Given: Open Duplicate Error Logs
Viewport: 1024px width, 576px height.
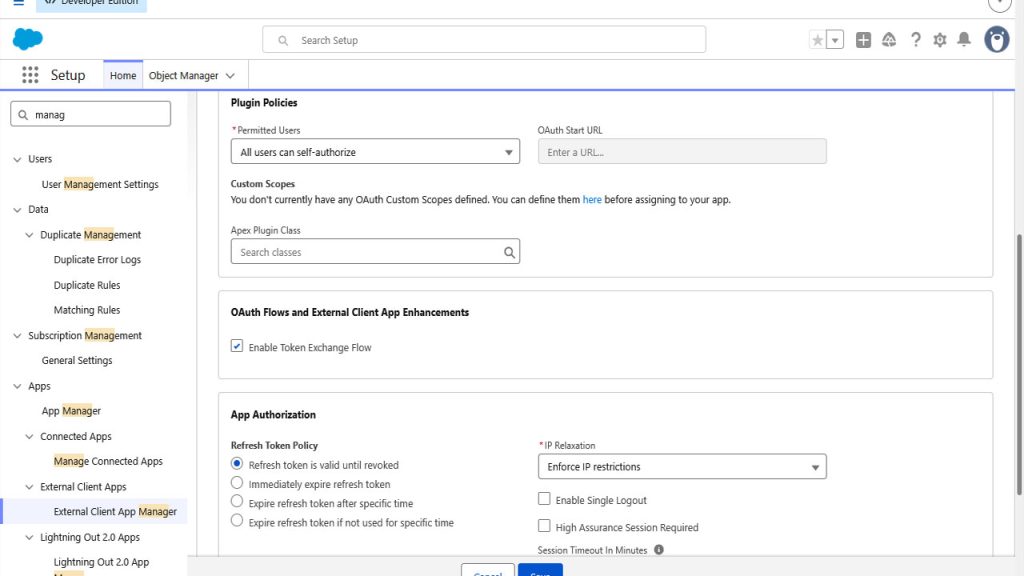Looking at the screenshot, I should pyautogui.click(x=97, y=259).
